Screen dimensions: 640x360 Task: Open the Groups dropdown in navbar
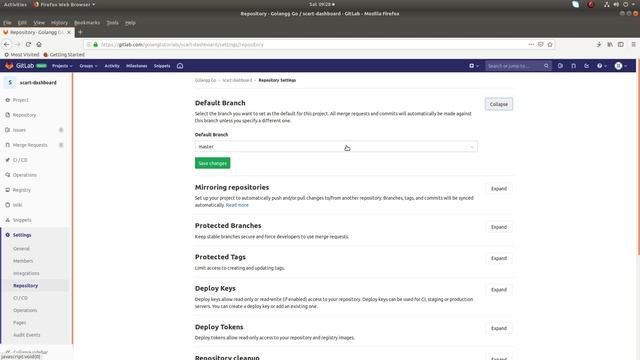[88, 66]
